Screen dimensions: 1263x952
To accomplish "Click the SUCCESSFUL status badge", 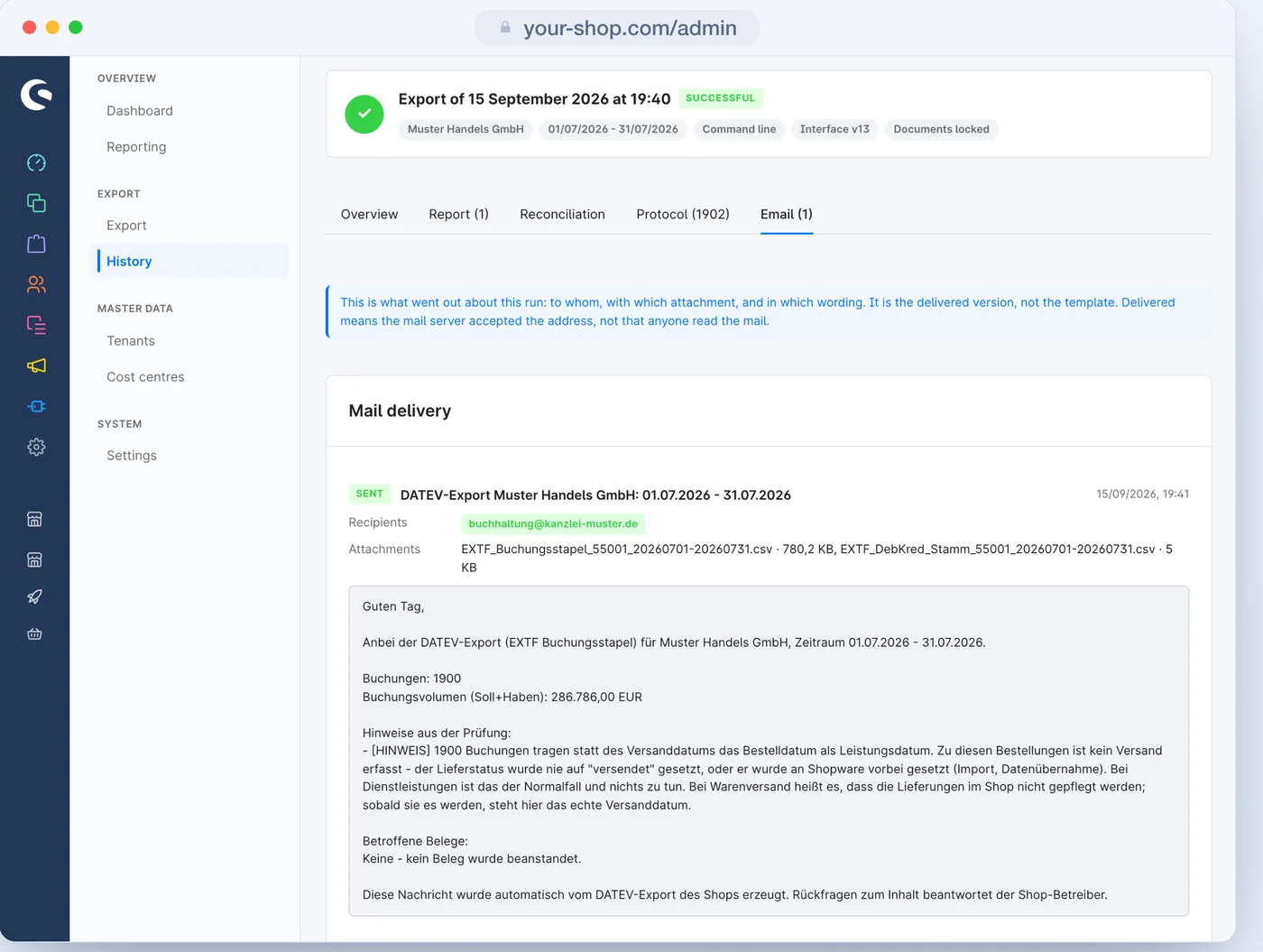I will click(720, 97).
